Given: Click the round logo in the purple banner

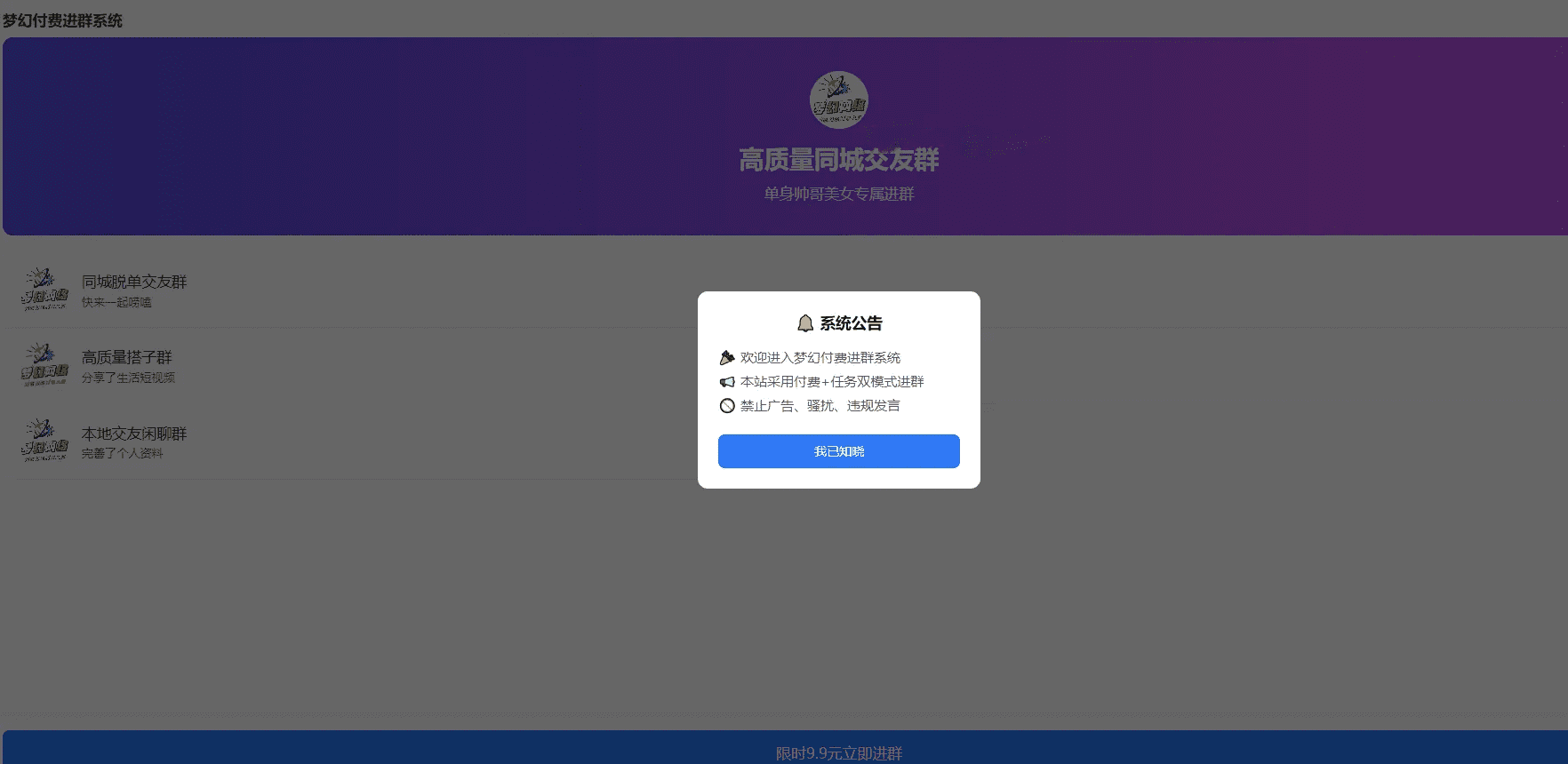Looking at the screenshot, I should (838, 99).
